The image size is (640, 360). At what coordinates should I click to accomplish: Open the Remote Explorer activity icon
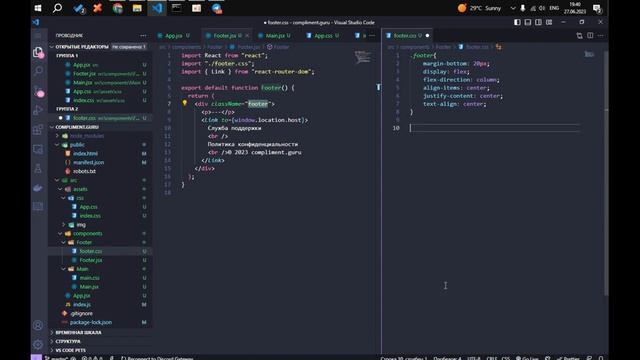point(38,149)
